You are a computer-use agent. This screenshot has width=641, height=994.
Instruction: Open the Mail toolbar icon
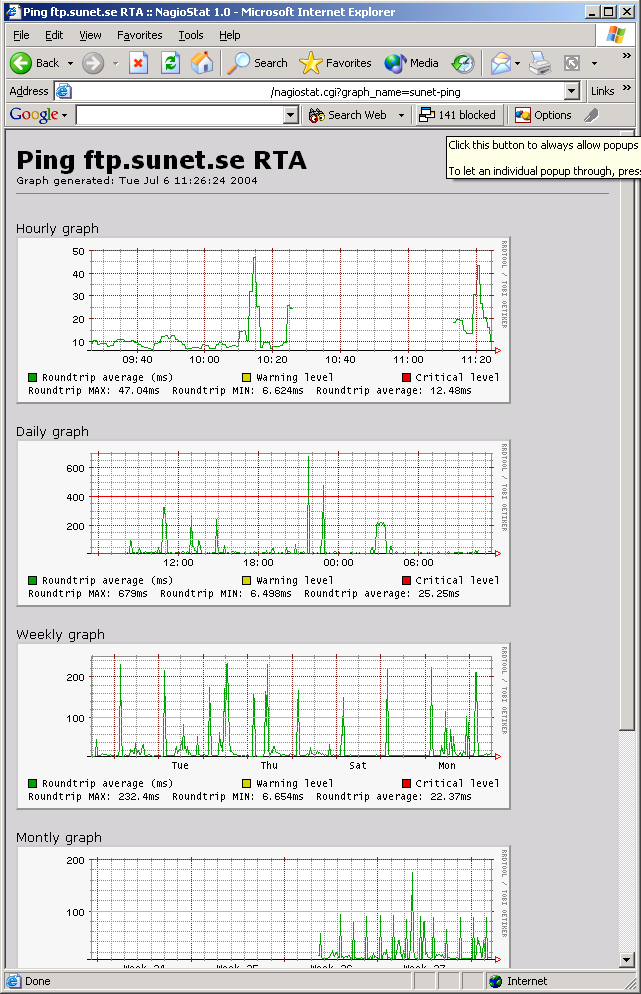500,63
